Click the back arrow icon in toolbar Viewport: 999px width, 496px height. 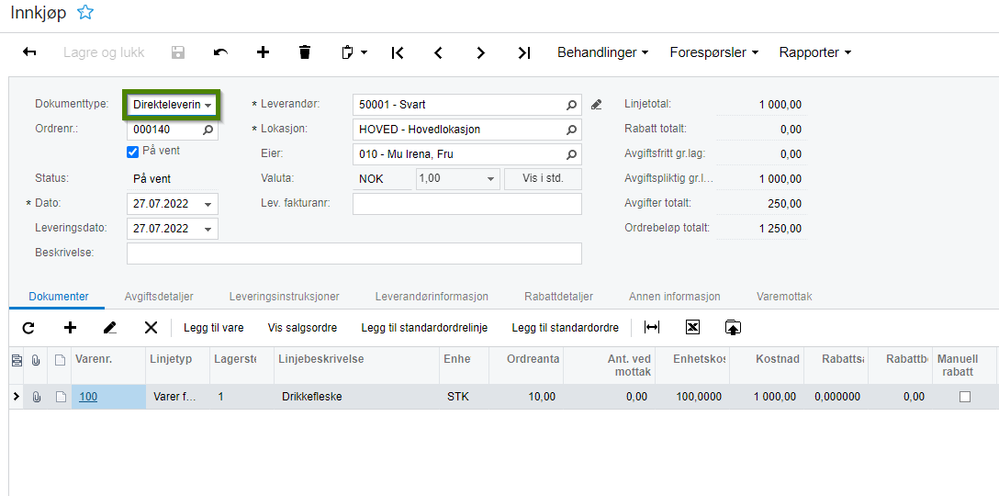[x=29, y=52]
